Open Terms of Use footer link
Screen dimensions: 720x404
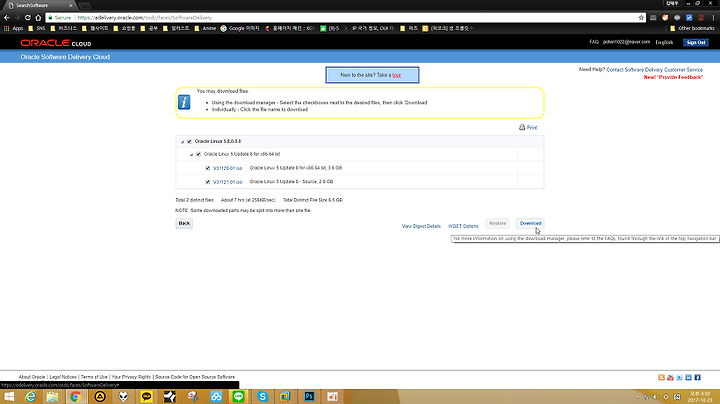(x=94, y=377)
